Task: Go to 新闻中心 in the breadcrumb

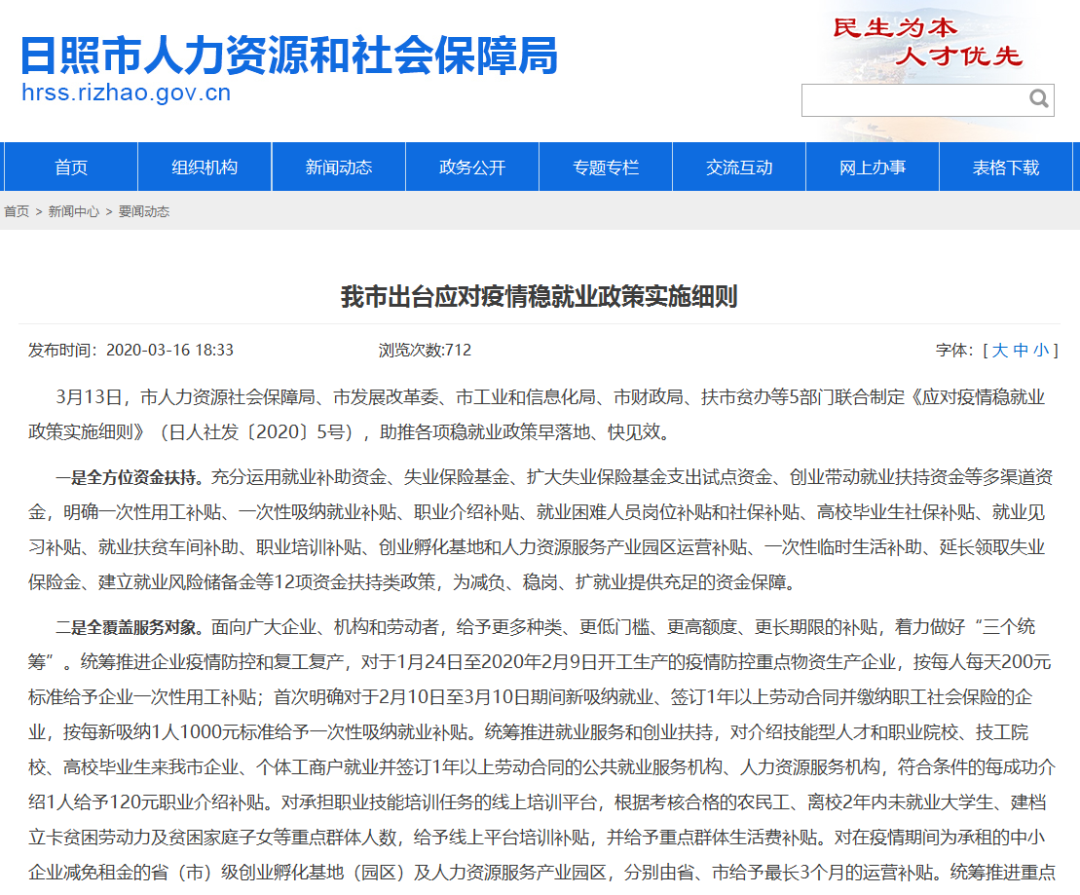Action: [x=74, y=212]
